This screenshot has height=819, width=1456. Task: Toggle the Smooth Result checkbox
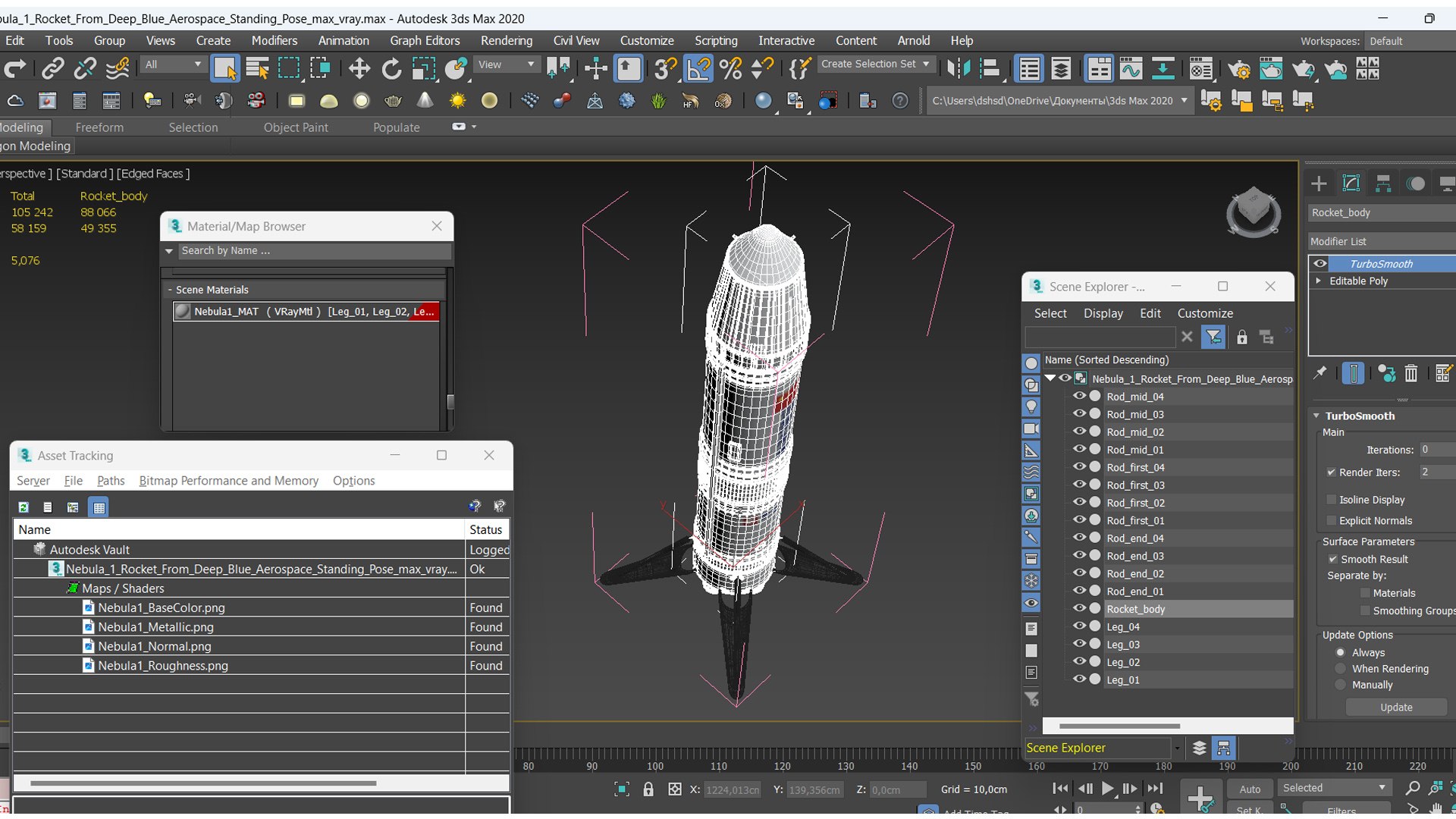(1332, 559)
